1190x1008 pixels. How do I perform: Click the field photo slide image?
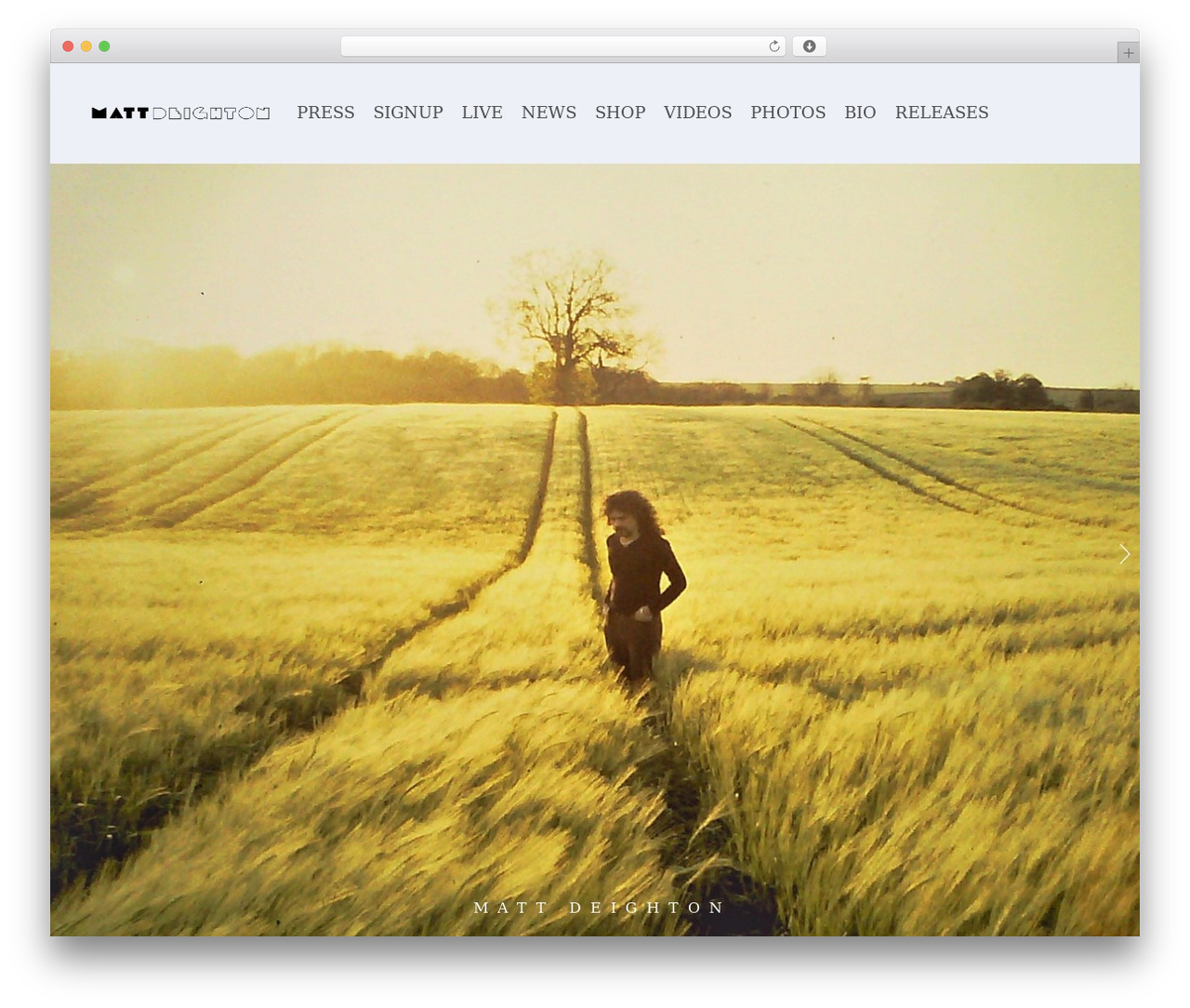point(595,550)
